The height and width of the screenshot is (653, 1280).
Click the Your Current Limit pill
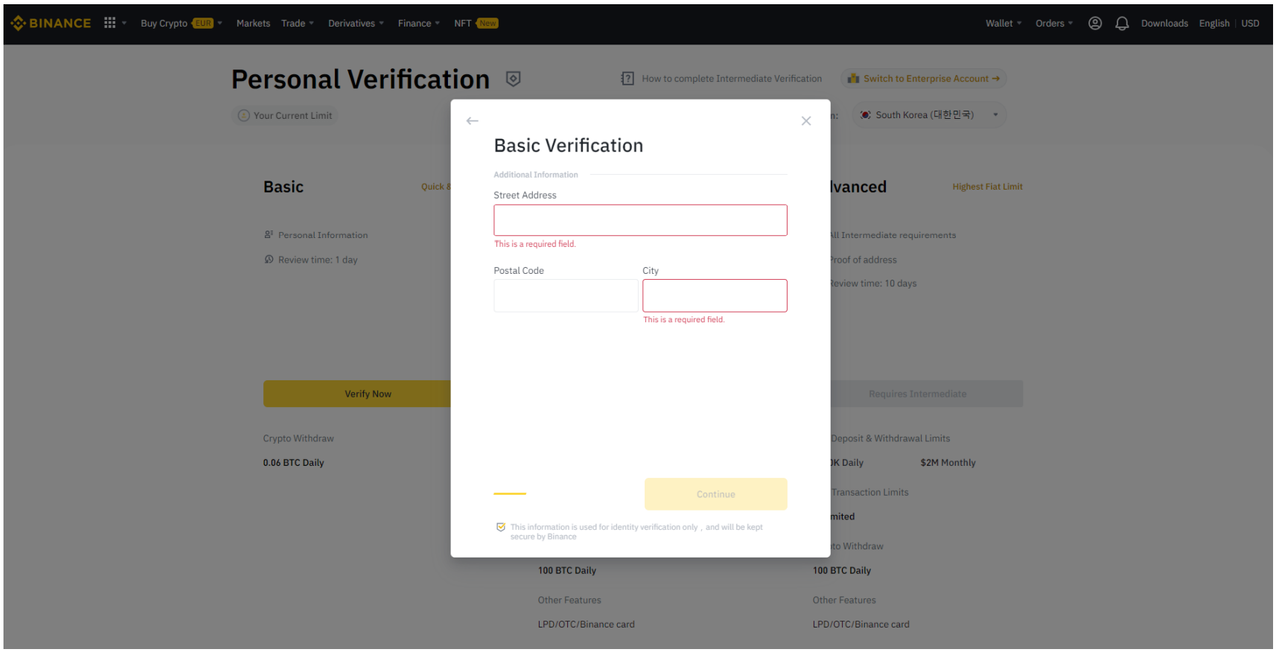[285, 115]
